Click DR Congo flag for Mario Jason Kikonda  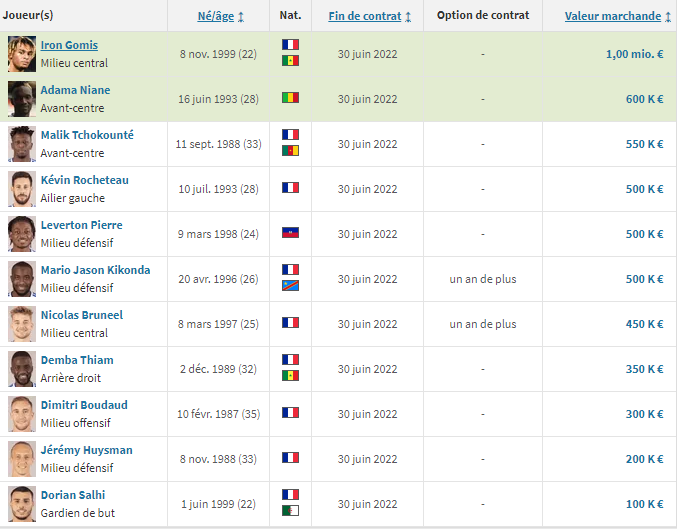point(290,286)
